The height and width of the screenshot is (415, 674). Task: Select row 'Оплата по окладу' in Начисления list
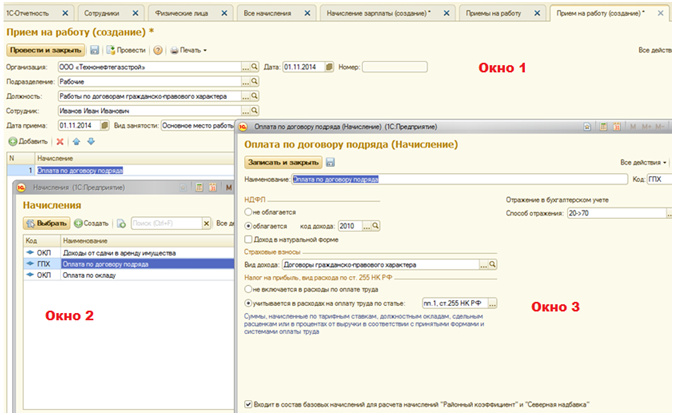click(129, 275)
